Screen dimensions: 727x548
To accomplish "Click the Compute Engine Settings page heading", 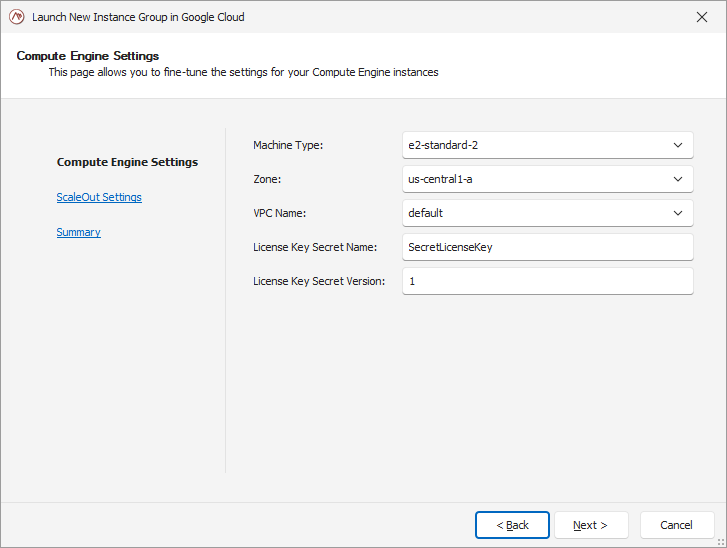I will coord(88,56).
